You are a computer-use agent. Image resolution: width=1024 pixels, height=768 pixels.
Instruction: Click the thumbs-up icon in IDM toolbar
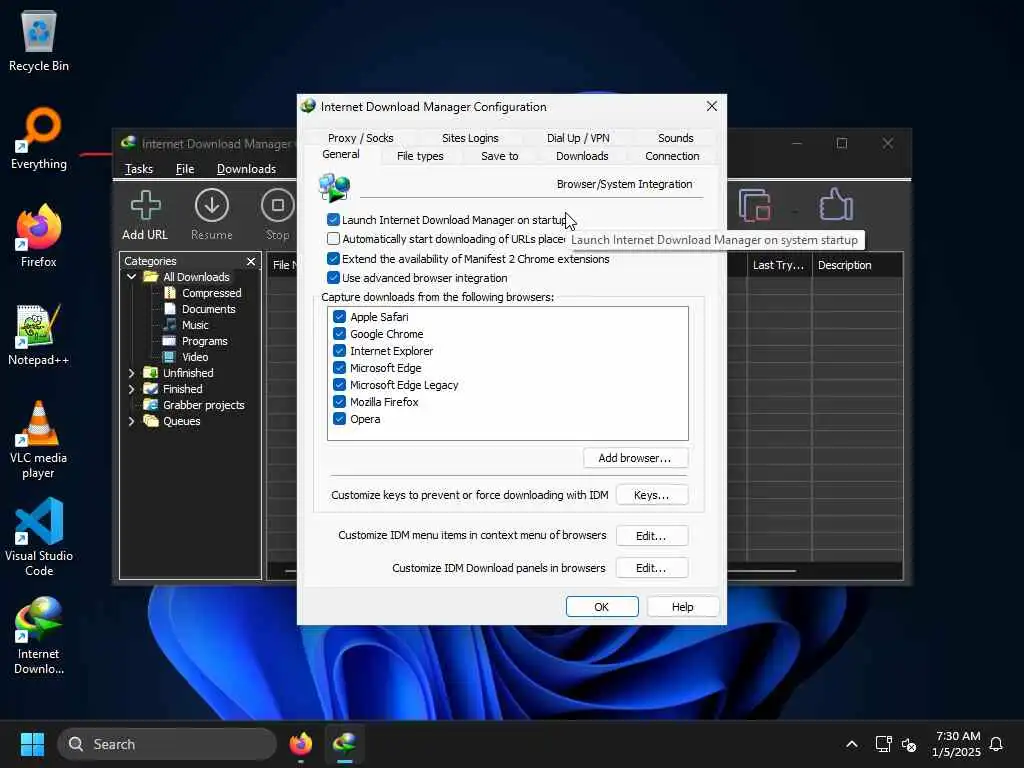[836, 205]
